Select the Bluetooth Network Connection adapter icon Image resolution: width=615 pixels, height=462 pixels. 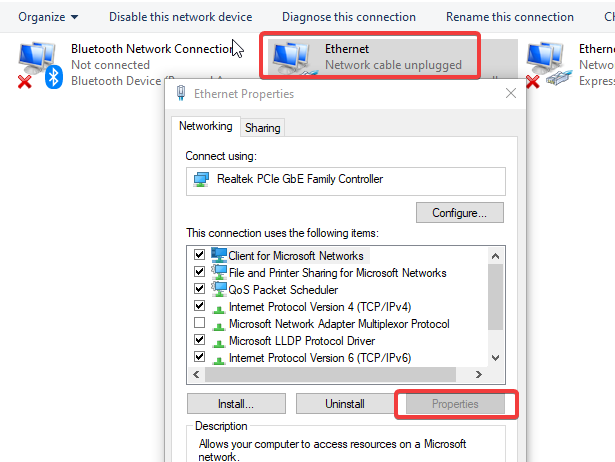pyautogui.click(x=40, y=65)
